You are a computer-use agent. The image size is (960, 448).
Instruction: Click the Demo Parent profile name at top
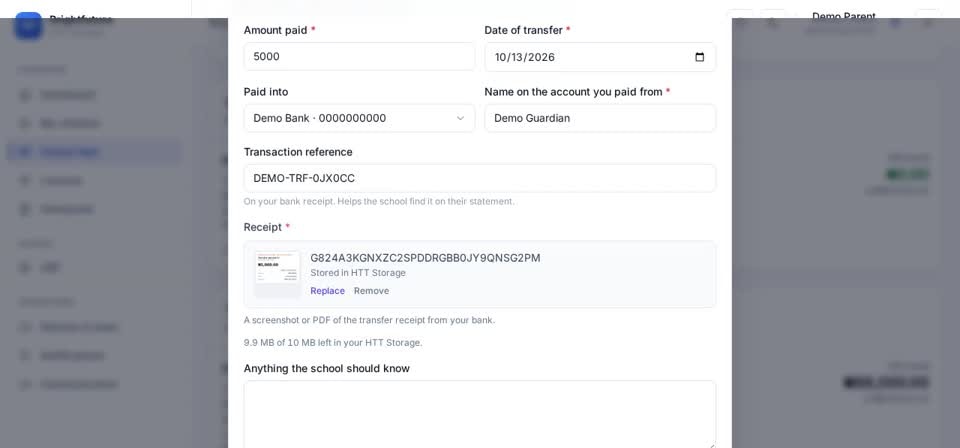click(844, 17)
